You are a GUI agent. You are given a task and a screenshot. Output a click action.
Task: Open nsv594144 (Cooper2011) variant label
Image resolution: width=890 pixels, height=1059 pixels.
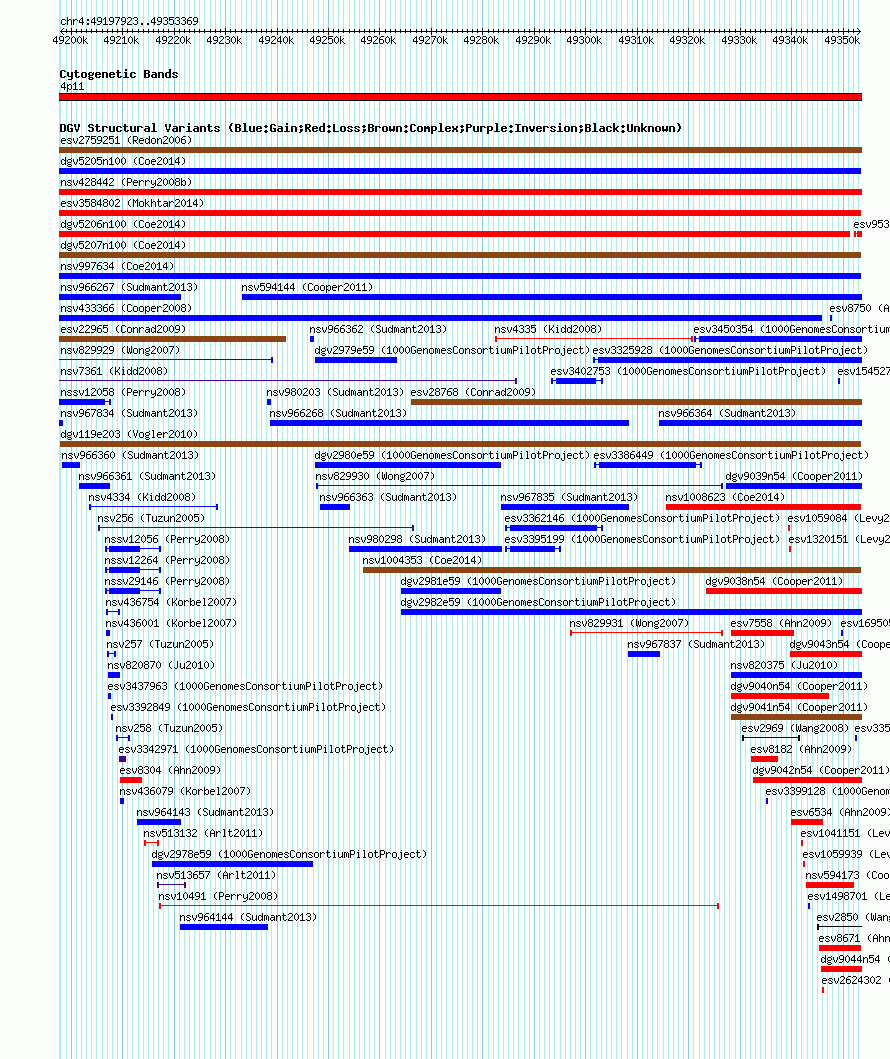click(x=307, y=287)
